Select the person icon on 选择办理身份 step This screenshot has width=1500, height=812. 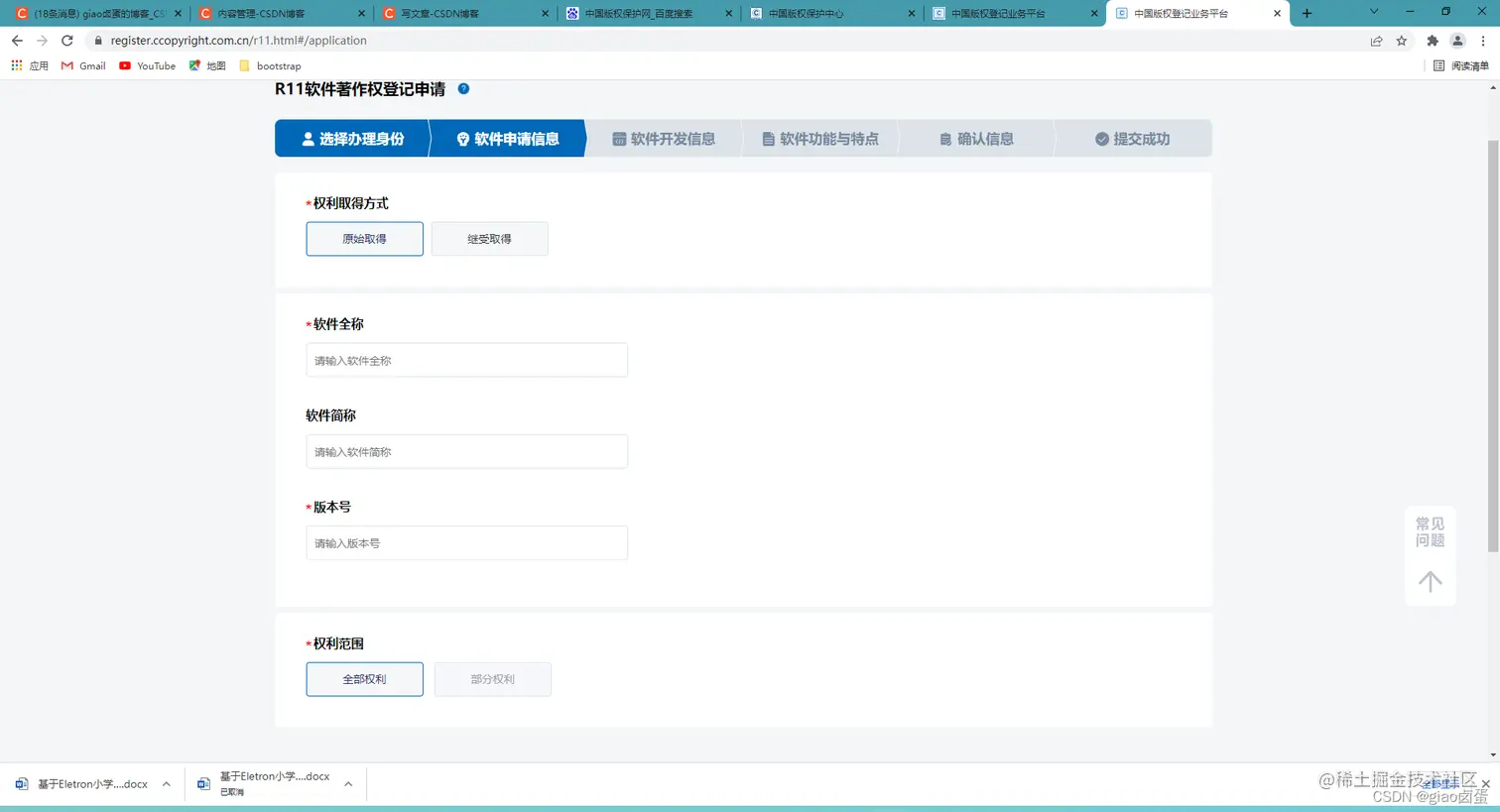pyautogui.click(x=309, y=139)
